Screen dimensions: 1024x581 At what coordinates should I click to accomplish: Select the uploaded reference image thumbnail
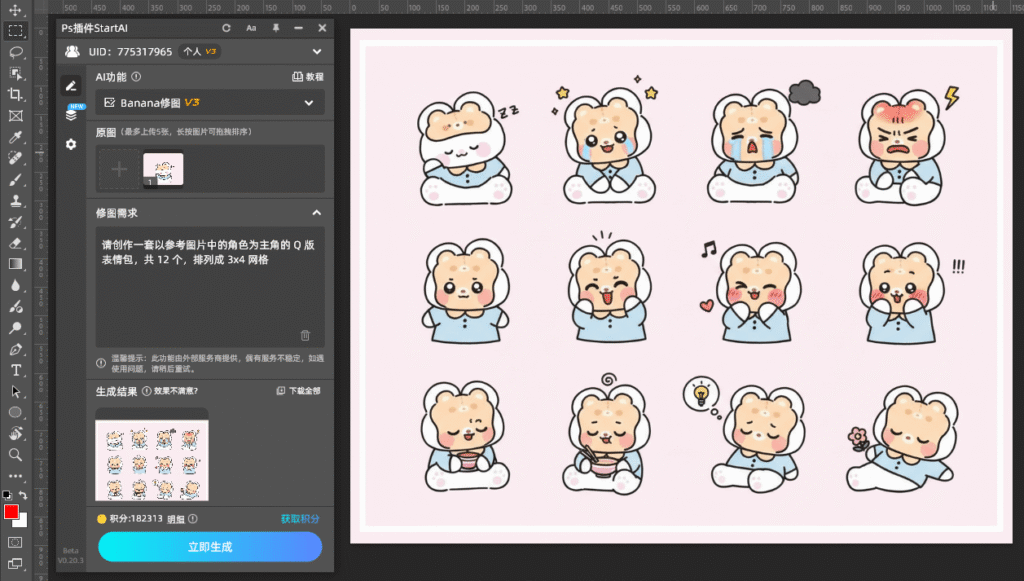[x=163, y=168]
